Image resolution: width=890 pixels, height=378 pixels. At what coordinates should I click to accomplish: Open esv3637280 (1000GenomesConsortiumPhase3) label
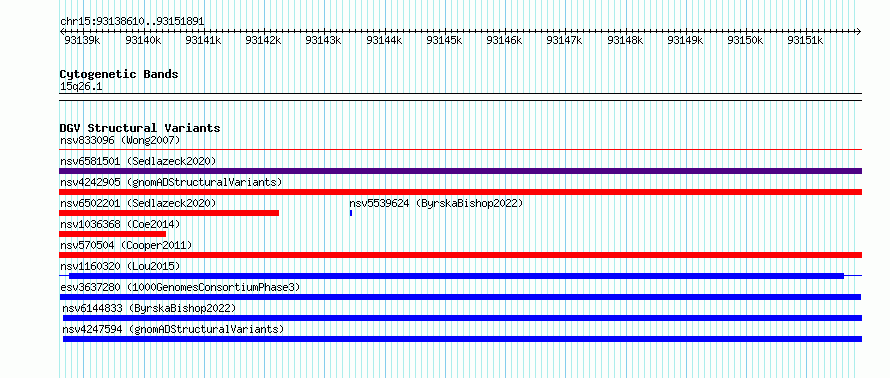click(180, 287)
